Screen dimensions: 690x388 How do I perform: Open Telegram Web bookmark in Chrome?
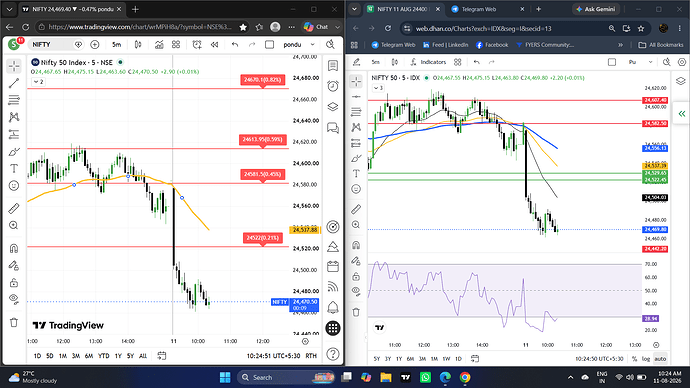(393, 45)
